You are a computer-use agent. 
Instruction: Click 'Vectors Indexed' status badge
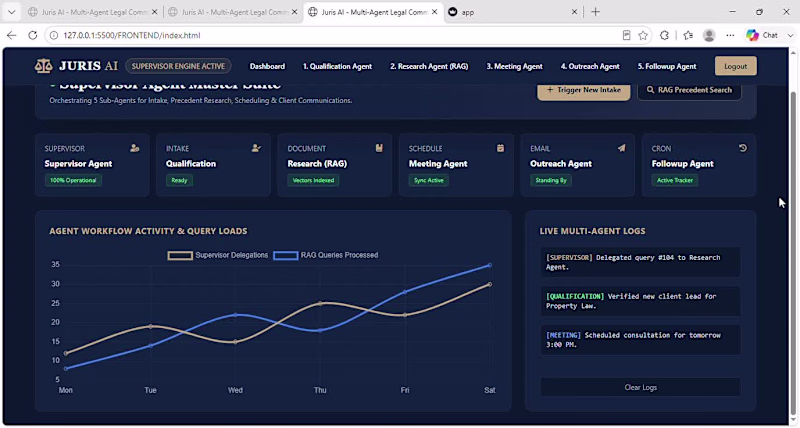pos(313,180)
